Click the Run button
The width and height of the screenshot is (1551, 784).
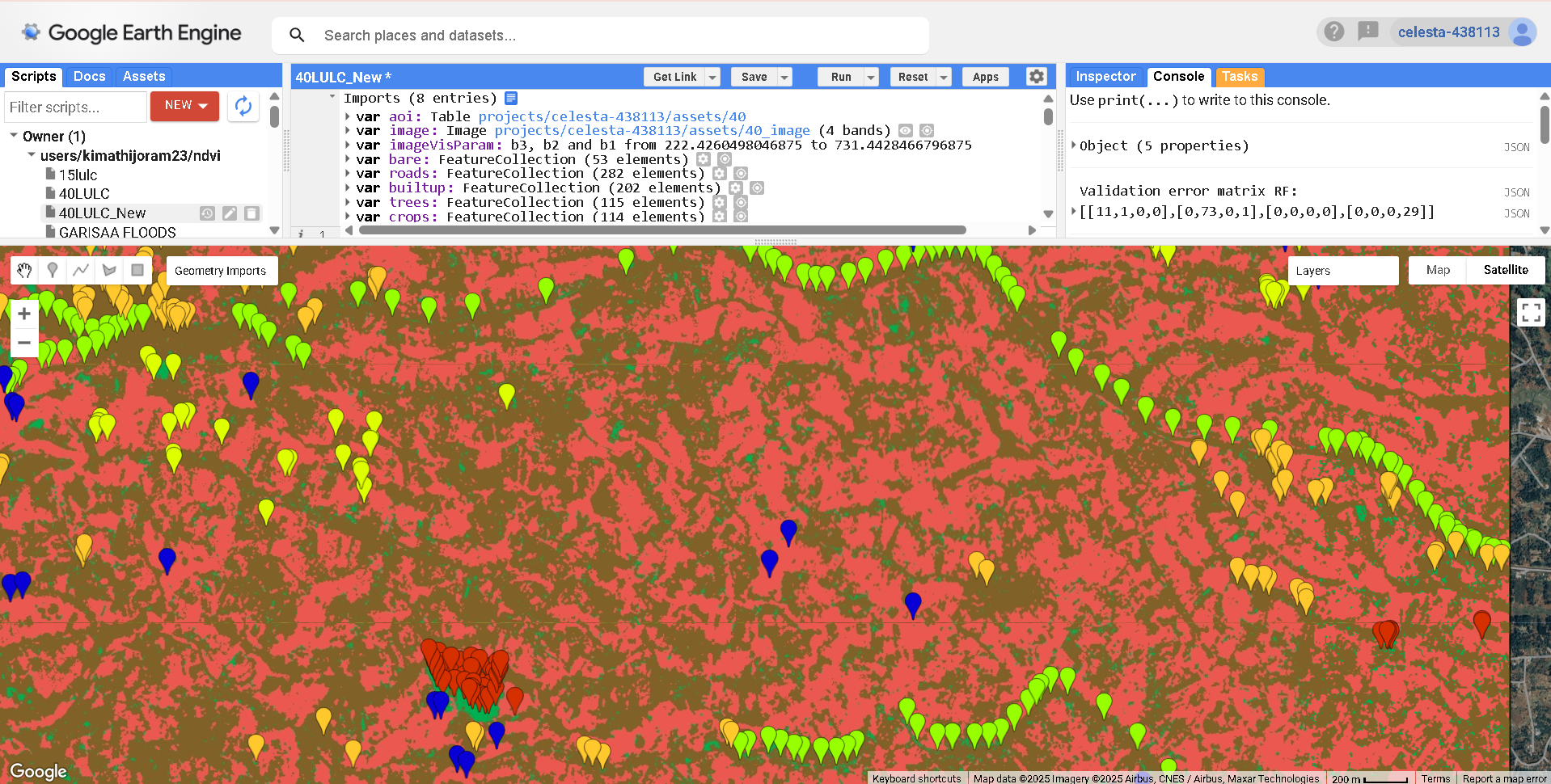tap(841, 77)
